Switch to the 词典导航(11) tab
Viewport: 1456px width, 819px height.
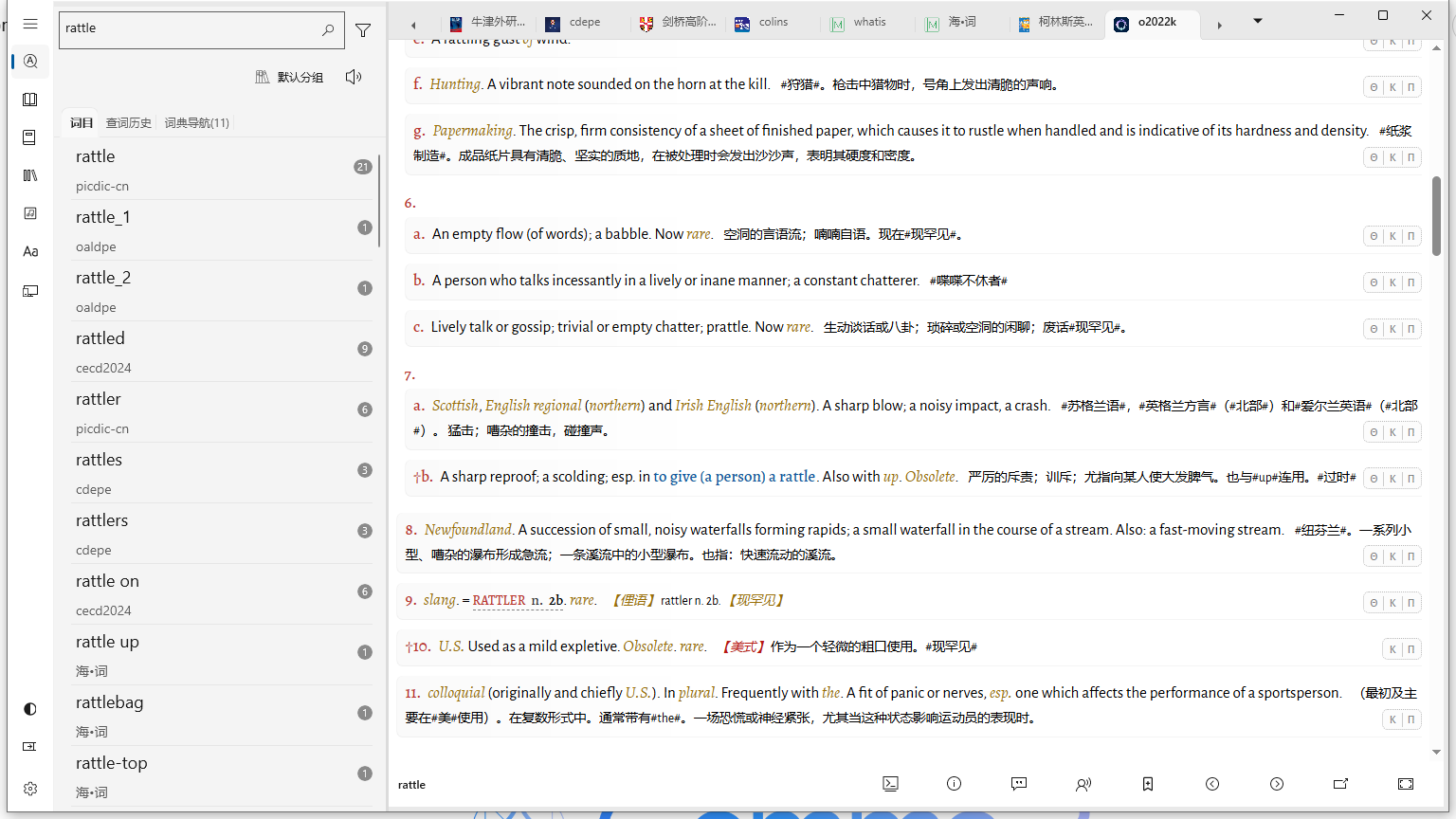(x=197, y=122)
